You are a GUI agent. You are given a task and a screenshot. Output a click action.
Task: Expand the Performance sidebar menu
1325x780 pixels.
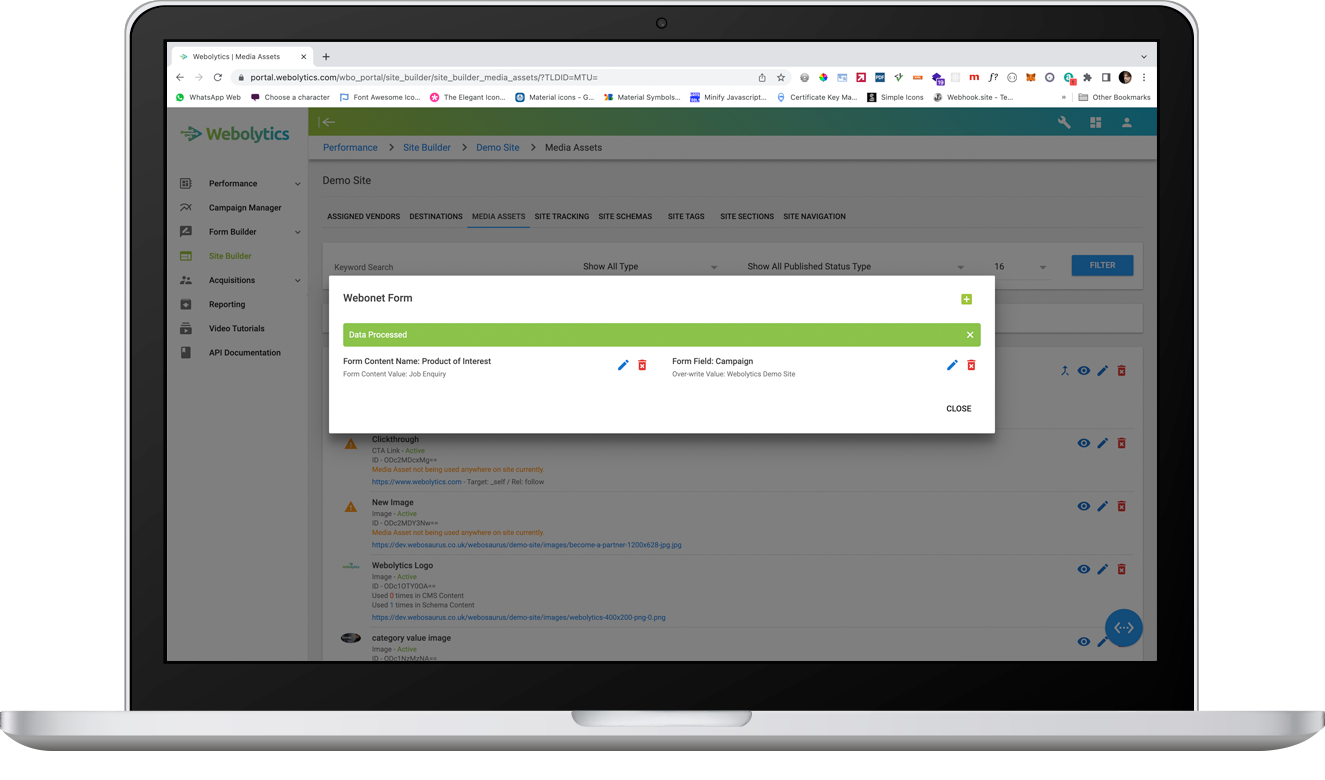click(x=240, y=183)
